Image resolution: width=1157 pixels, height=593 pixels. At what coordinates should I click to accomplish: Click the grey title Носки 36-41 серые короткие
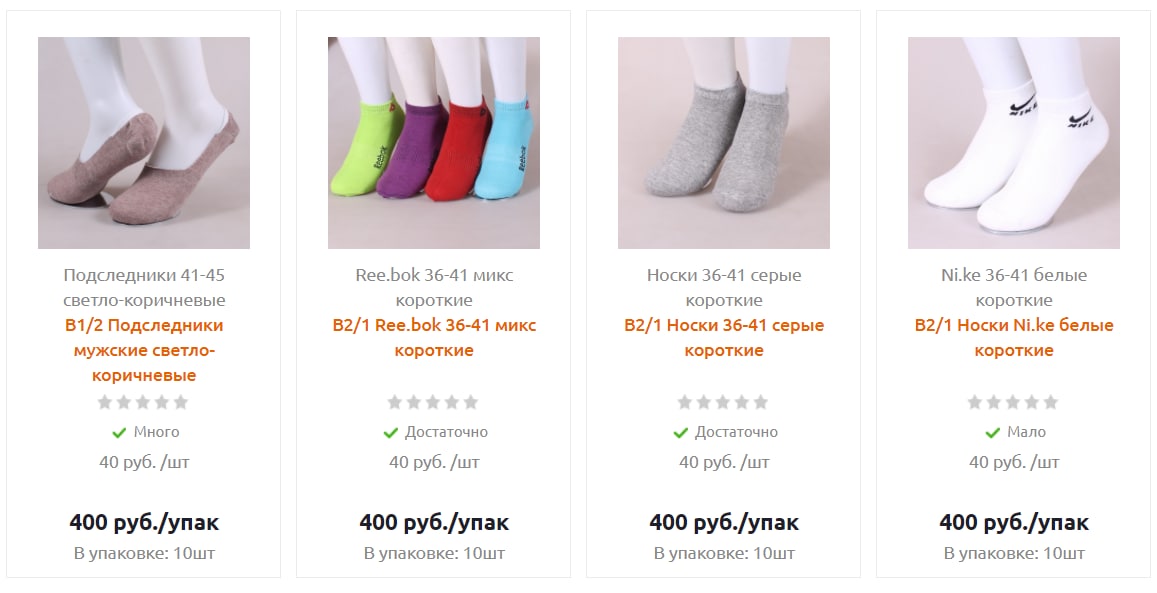coord(724,288)
